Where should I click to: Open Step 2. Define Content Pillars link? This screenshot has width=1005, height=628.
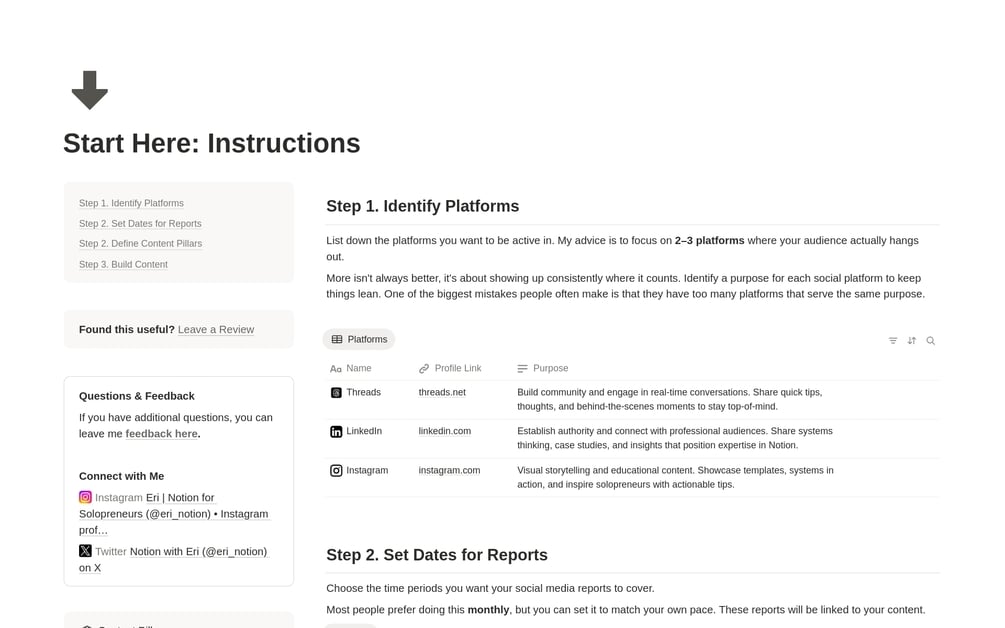coord(140,244)
